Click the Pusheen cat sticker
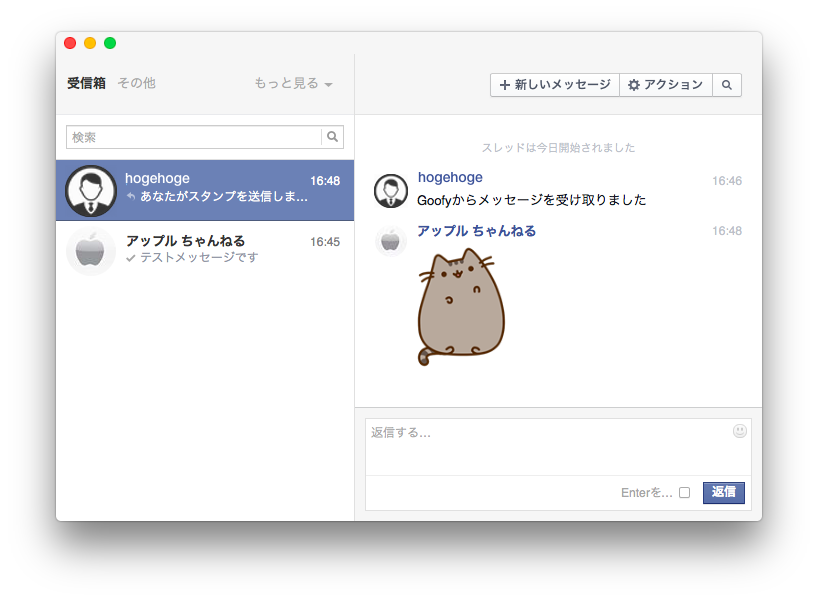 [x=461, y=307]
